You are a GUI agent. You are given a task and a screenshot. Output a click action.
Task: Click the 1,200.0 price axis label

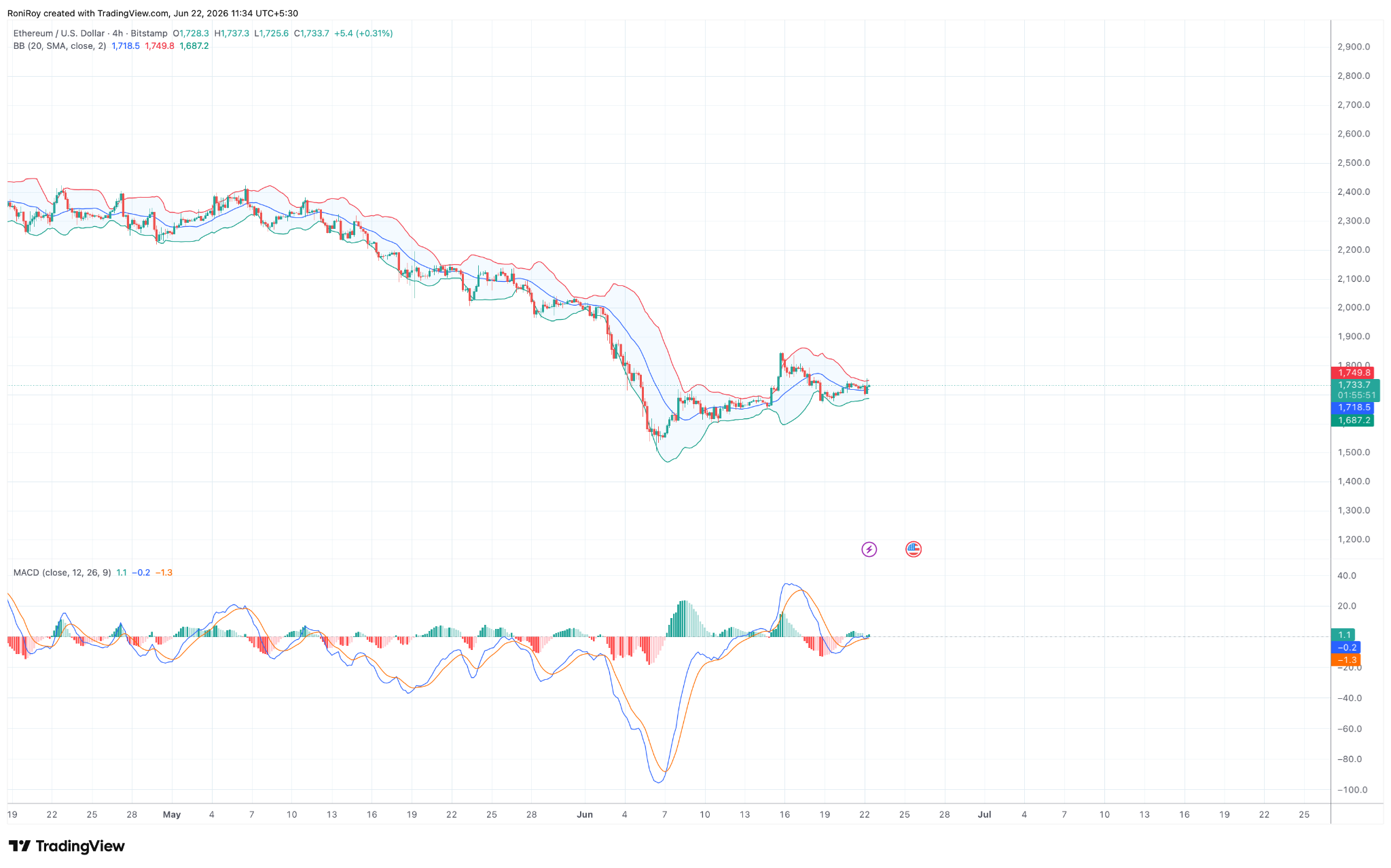tap(1353, 540)
